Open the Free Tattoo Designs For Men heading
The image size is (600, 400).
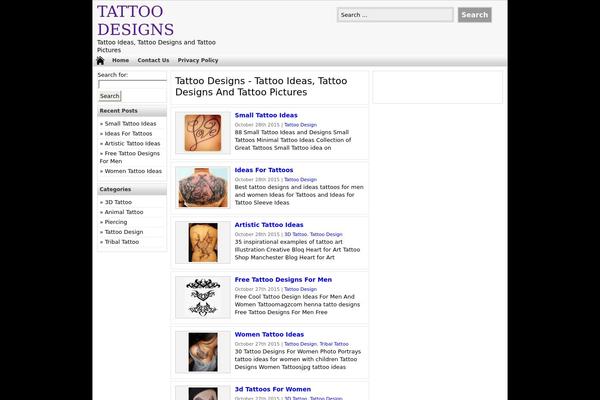[x=283, y=279]
